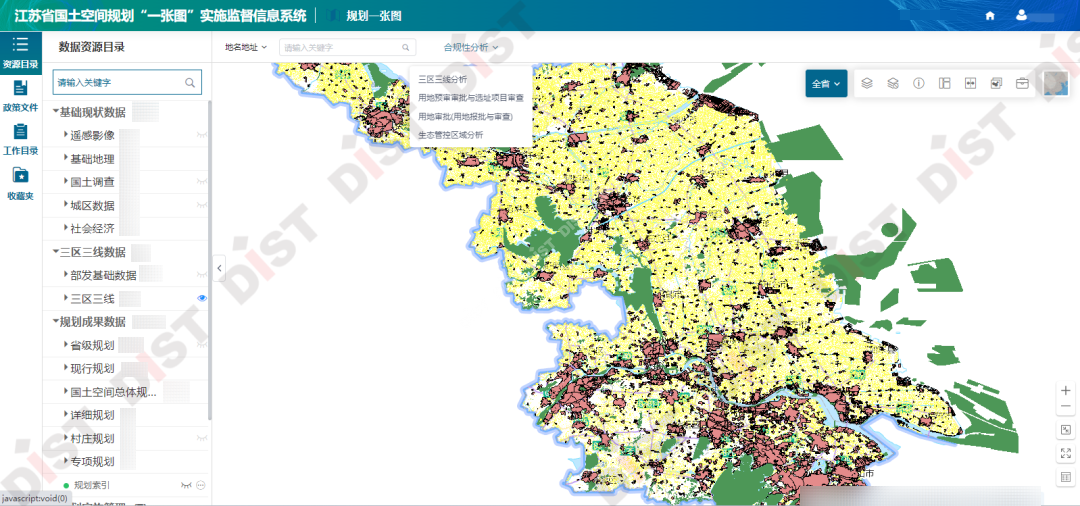The height and width of the screenshot is (506, 1080).
Task: Show the 城区数据 layer group
Action: tap(202, 205)
